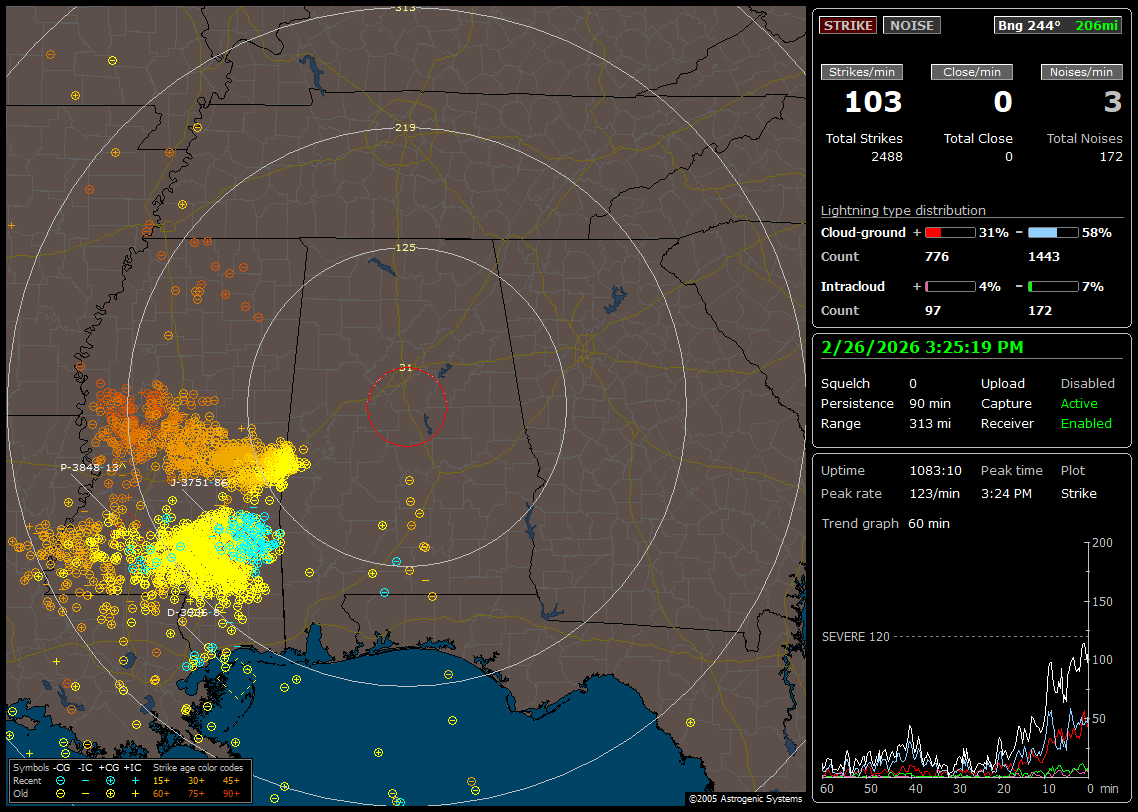The image size is (1138, 812).
Task: Click the 90+ strike age color code
Action: (x=231, y=793)
